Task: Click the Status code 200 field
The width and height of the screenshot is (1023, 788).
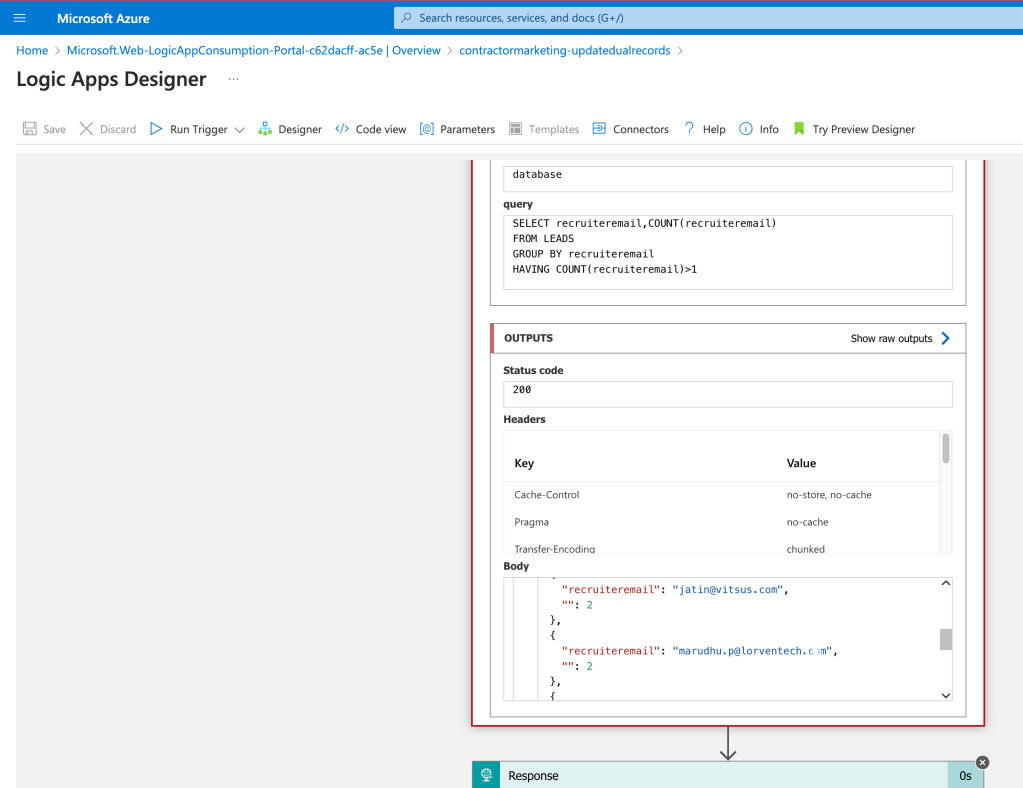Action: point(727,394)
